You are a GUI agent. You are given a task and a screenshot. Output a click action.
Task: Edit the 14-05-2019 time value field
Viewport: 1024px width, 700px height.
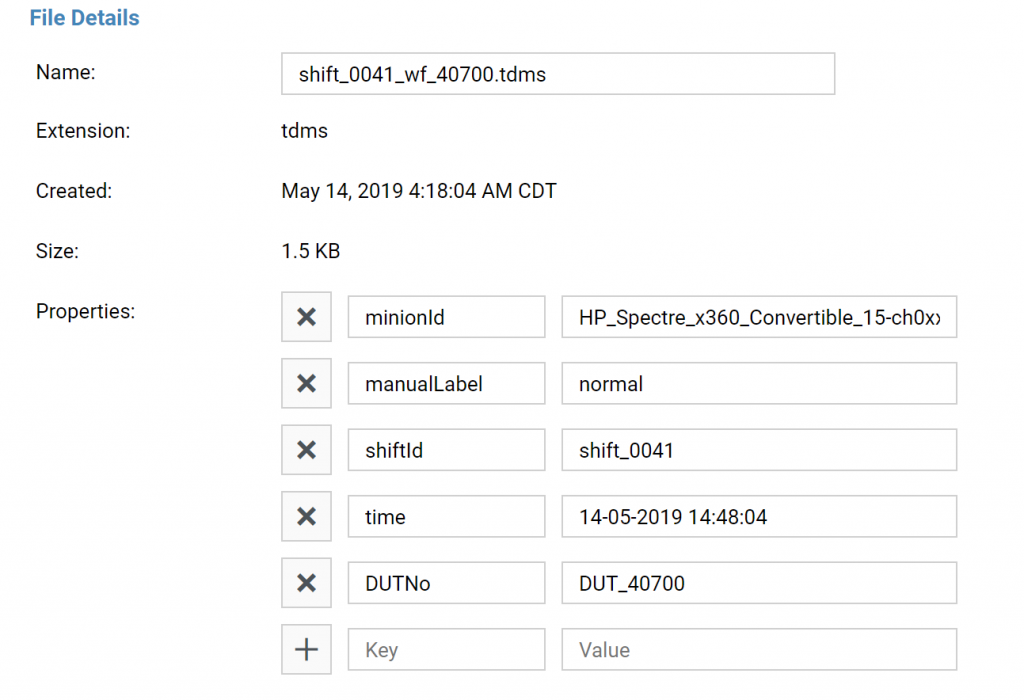(x=760, y=517)
